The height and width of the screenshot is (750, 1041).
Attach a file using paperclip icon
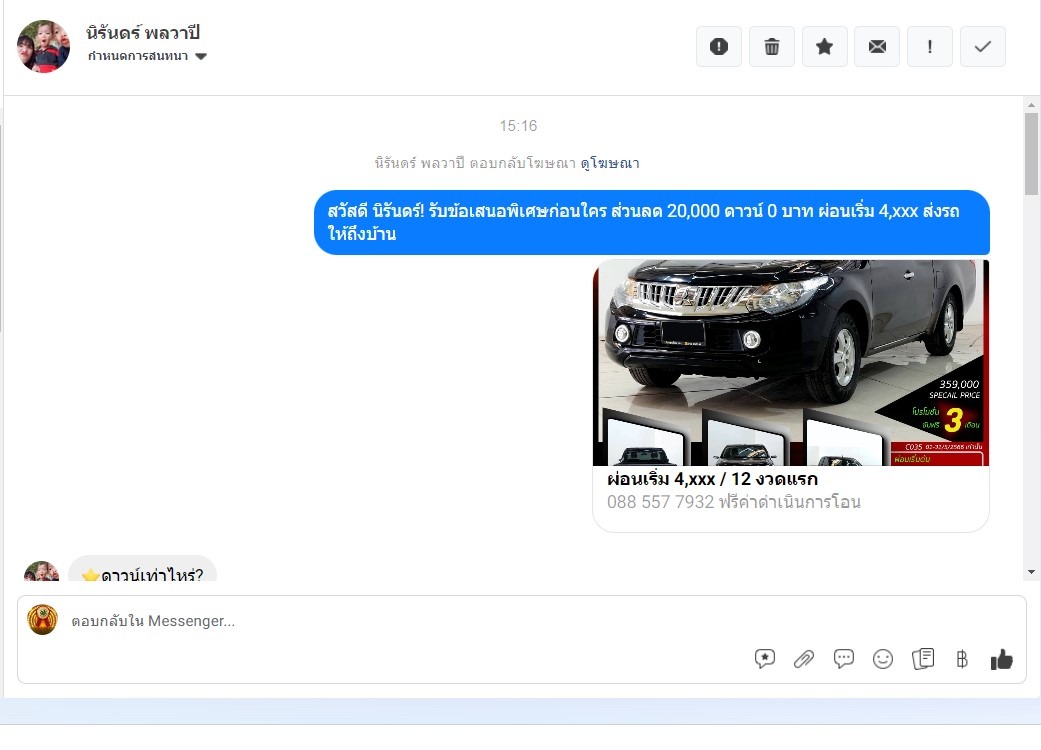point(804,659)
